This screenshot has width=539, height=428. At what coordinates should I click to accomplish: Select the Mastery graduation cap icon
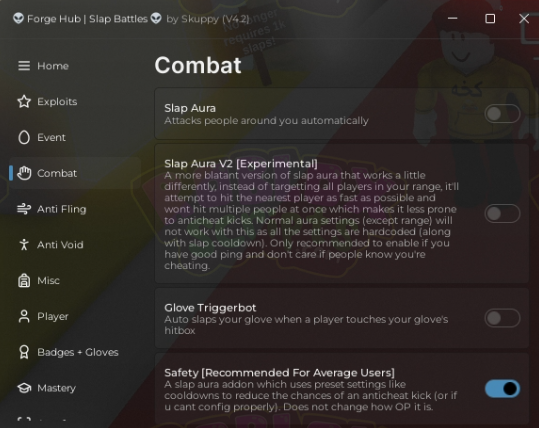coord(24,388)
